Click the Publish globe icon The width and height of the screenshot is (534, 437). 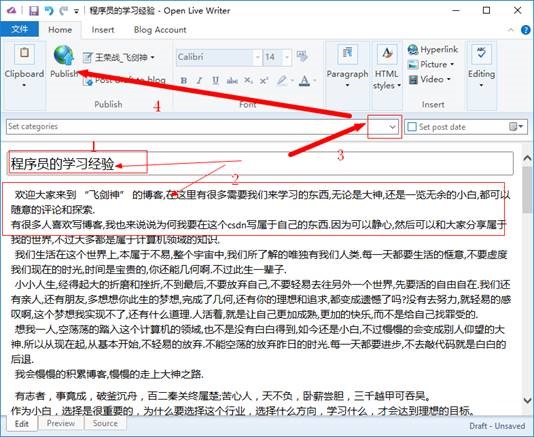click(63, 55)
